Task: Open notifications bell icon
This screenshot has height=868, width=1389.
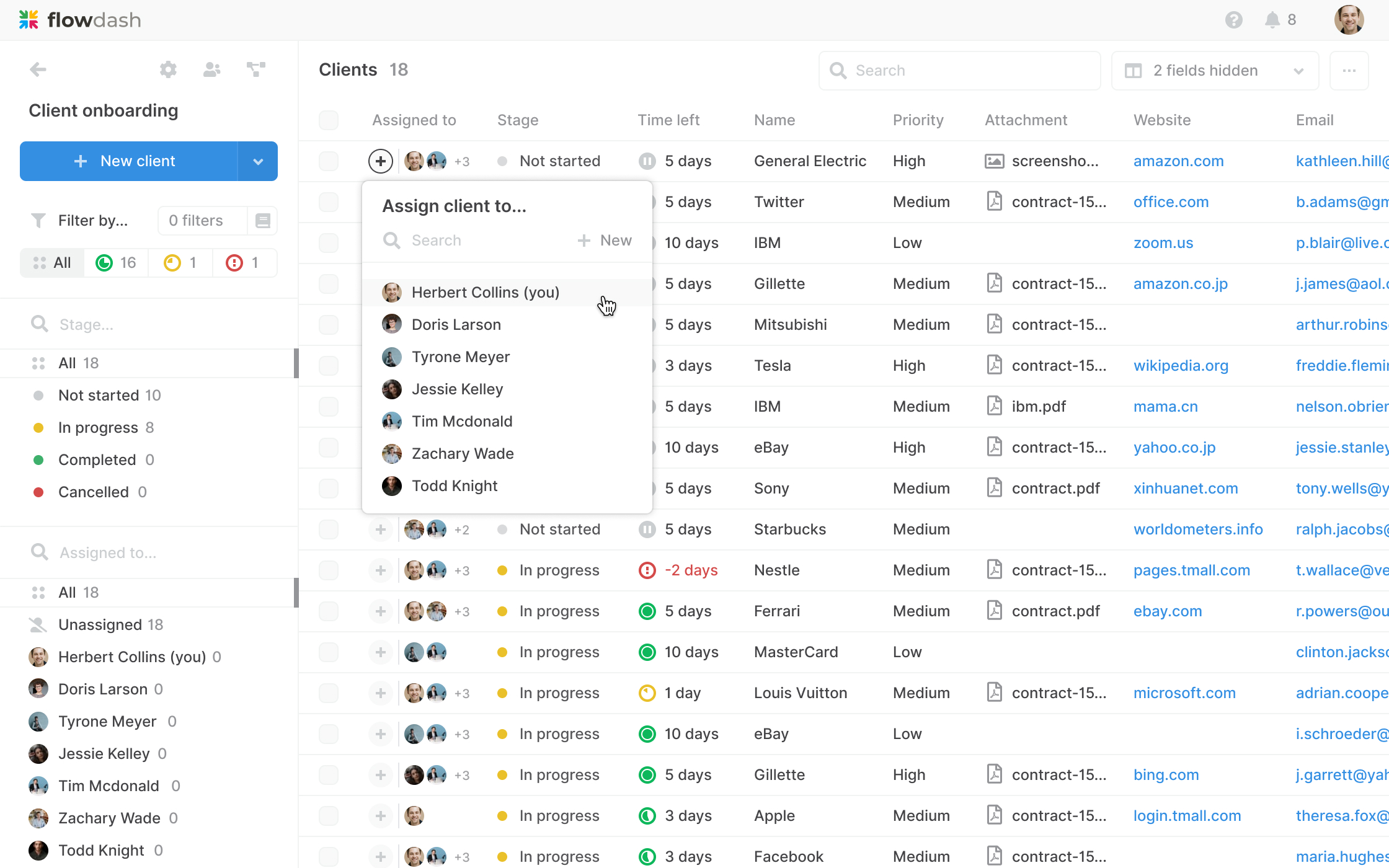Action: tap(1272, 20)
